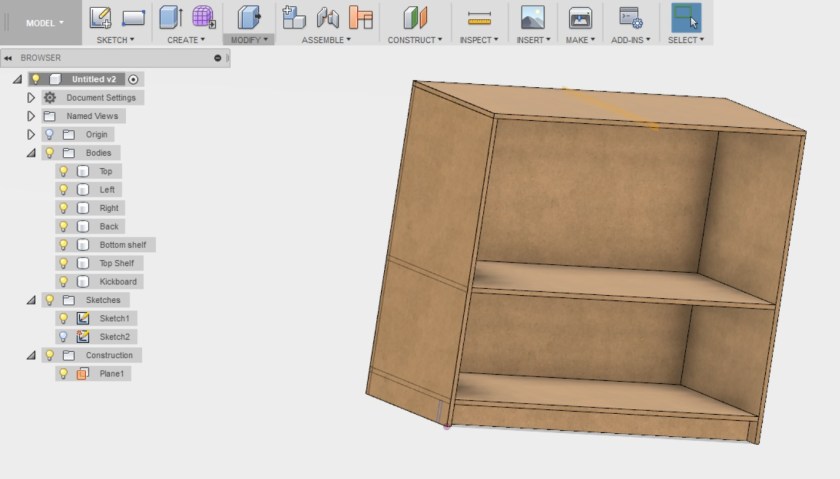This screenshot has width=840, height=479.
Task: Open the ADD-INS menu
Action: [x=631, y=40]
